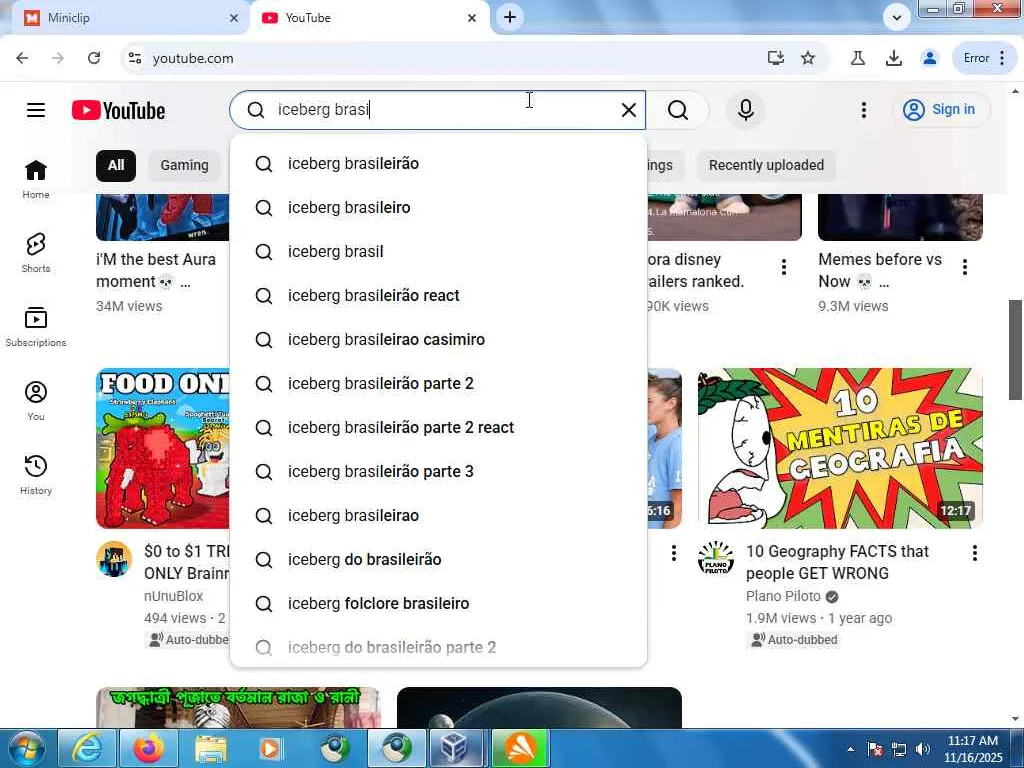Click the Error Chrome menu button
The image size is (1024, 768).
click(985, 58)
